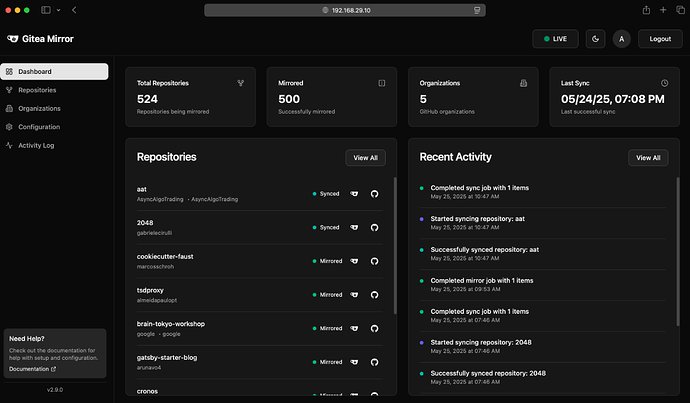Open the Configuration section

click(39, 127)
